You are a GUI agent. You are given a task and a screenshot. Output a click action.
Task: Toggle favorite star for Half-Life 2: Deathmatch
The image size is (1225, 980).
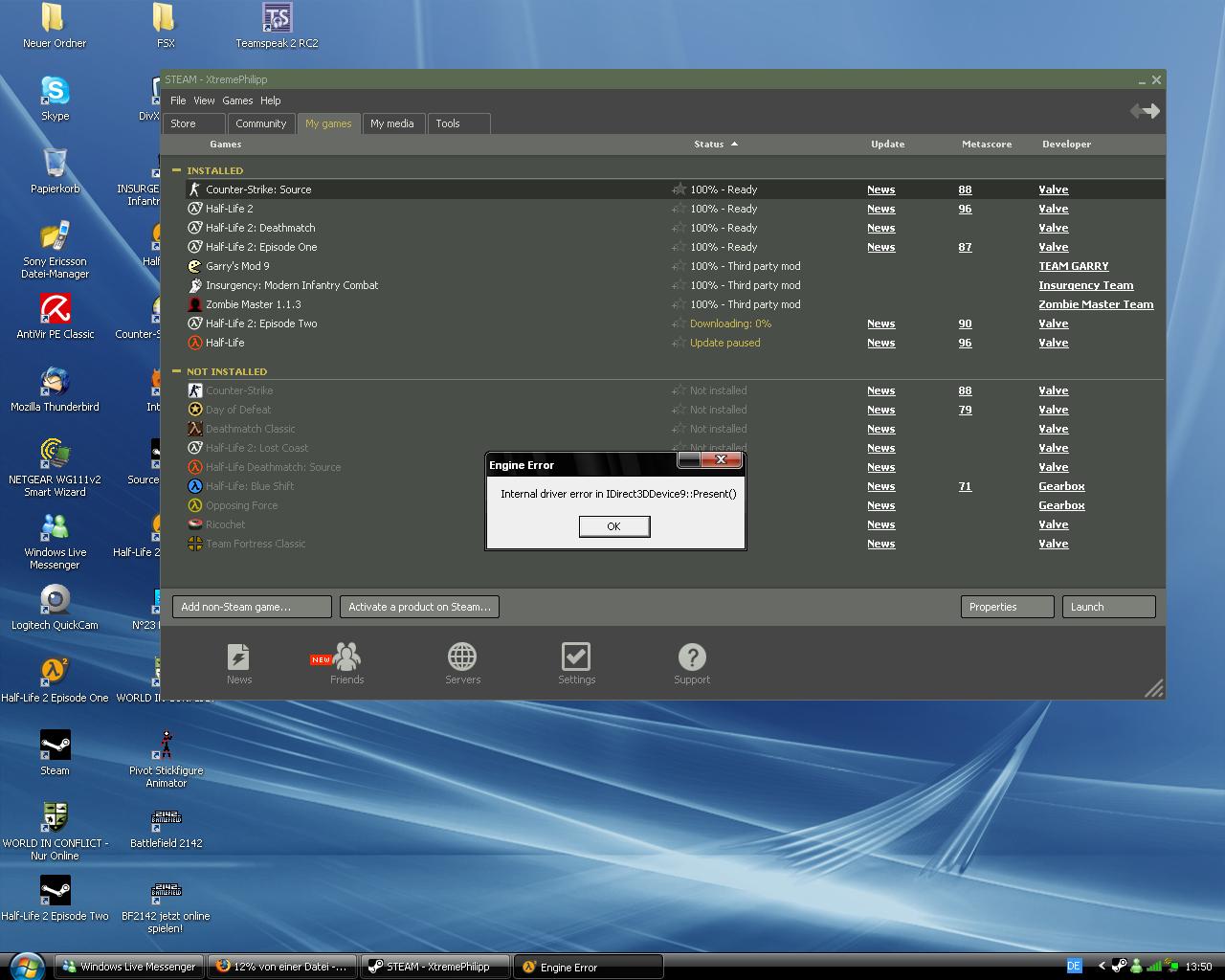coord(679,228)
